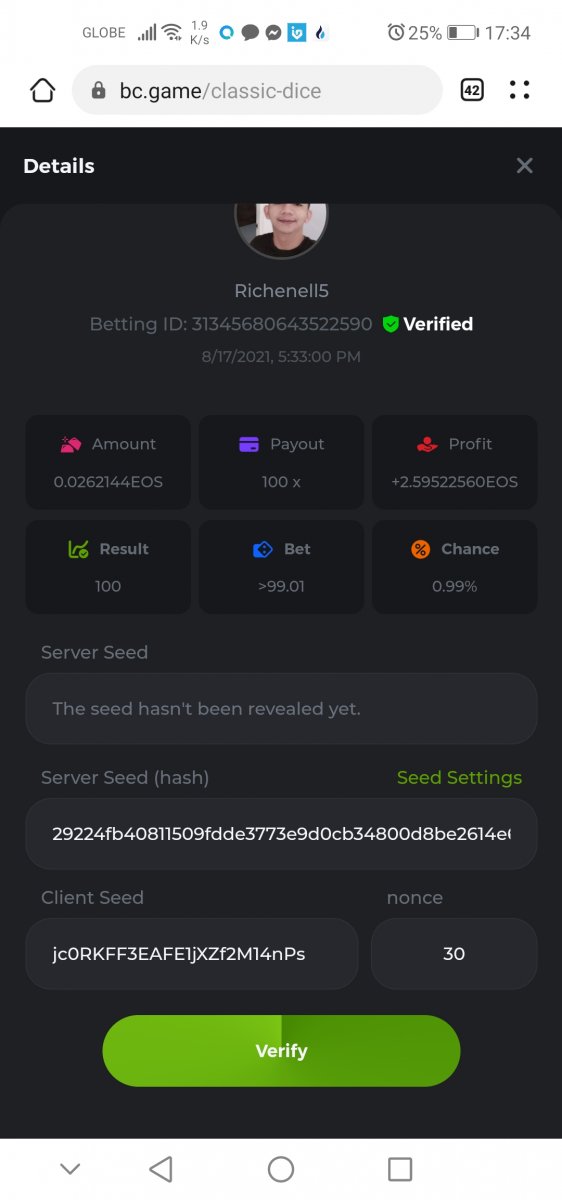
Task: Tap the lock icon in address bar
Action: [98, 91]
